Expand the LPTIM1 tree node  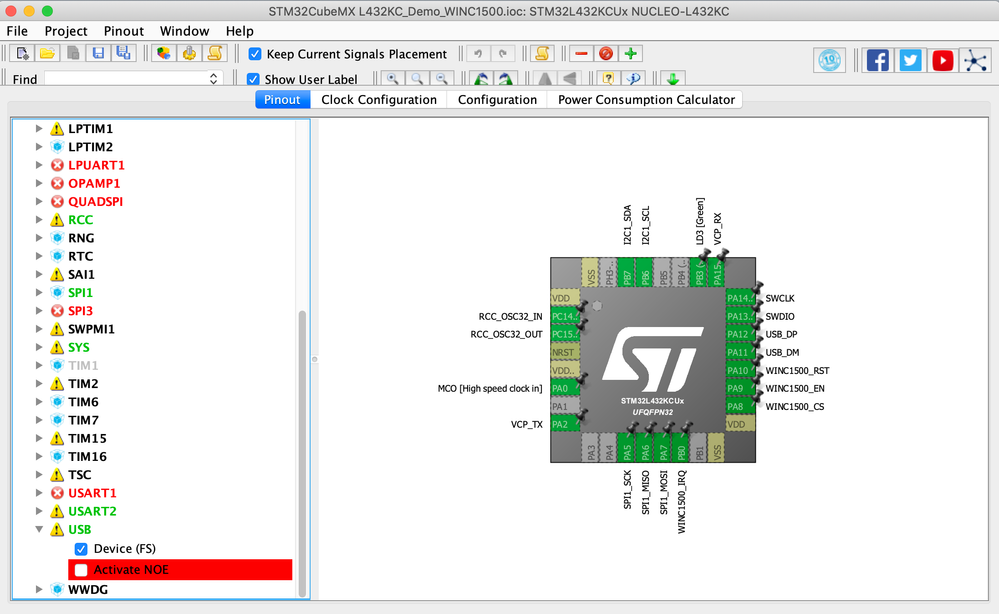point(39,129)
